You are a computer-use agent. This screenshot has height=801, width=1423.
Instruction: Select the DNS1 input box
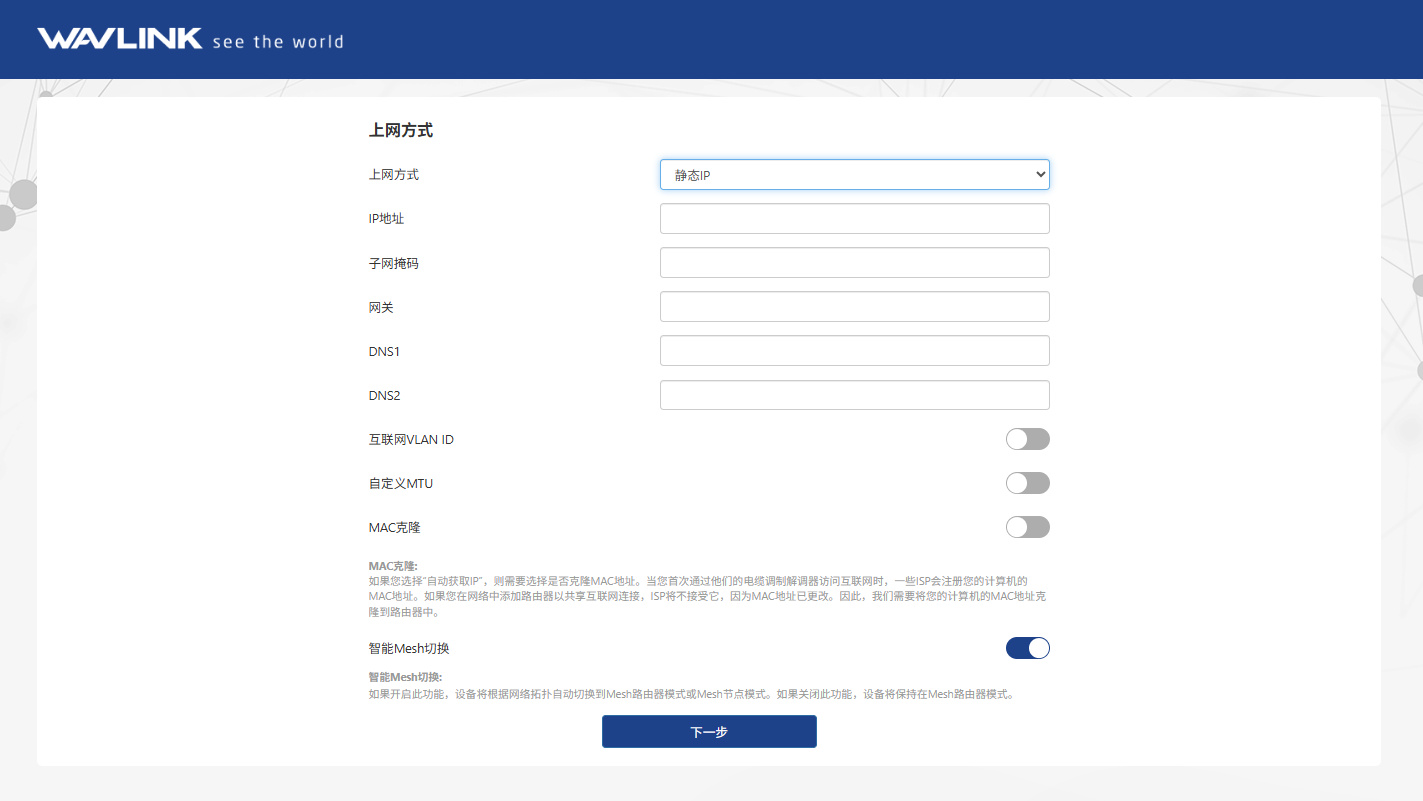point(854,351)
